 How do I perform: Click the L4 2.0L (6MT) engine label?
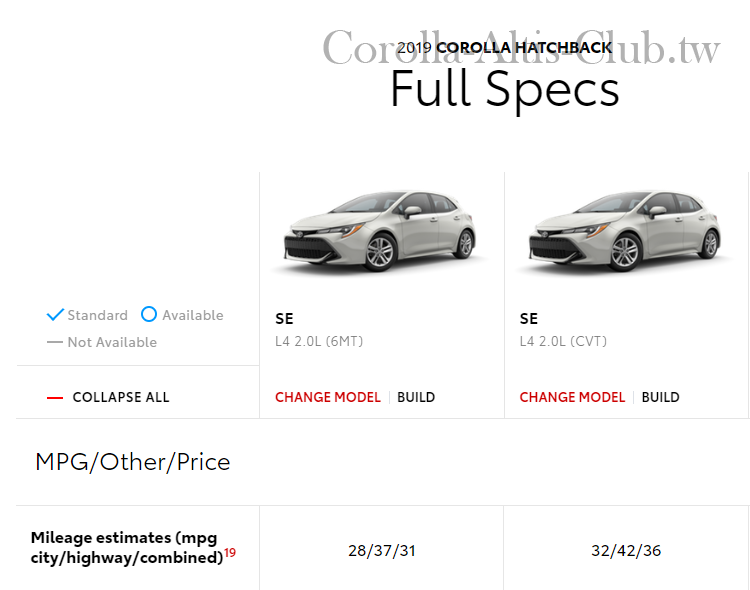tap(319, 341)
